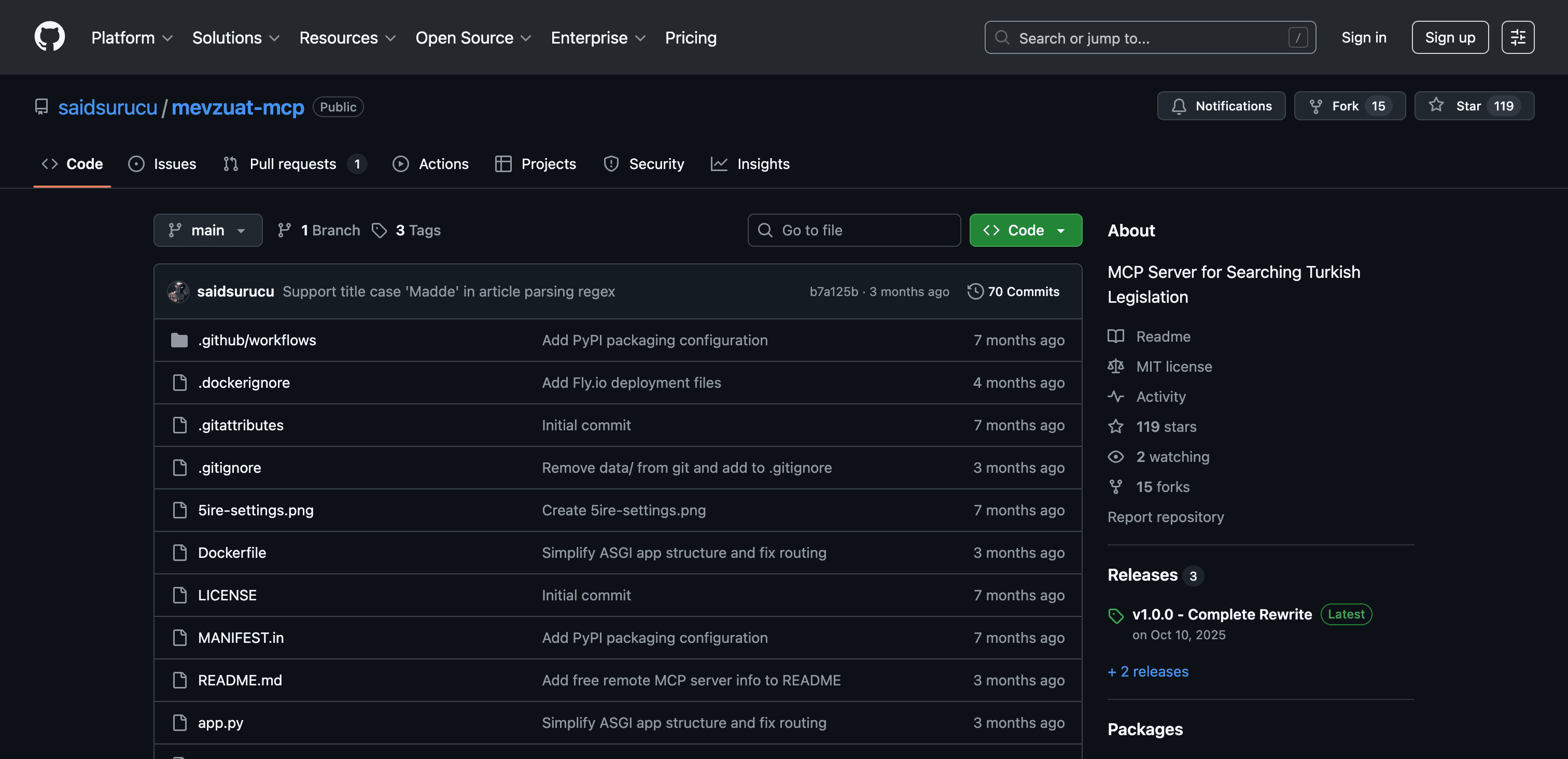Open the .github/workflows folder
1568x759 pixels.
(257, 340)
